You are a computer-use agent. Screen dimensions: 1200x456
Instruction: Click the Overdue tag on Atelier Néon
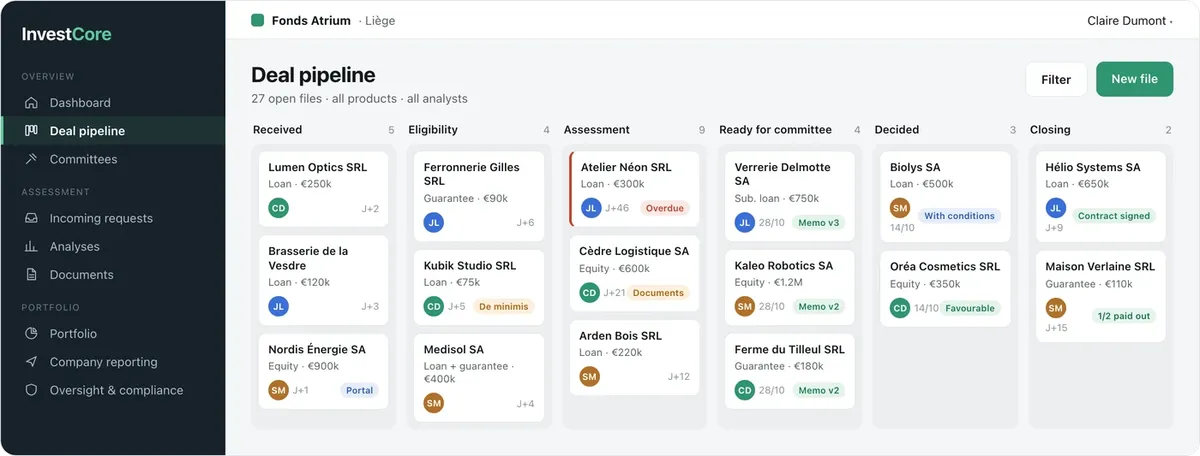tap(665, 208)
